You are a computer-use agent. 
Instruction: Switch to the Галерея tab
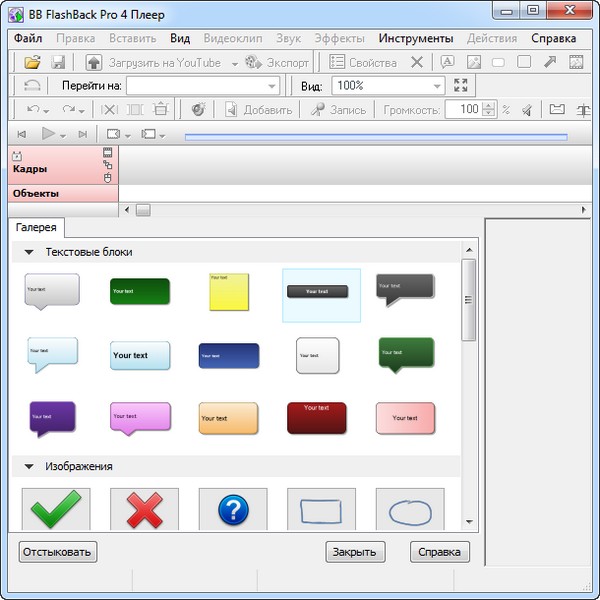click(x=37, y=229)
